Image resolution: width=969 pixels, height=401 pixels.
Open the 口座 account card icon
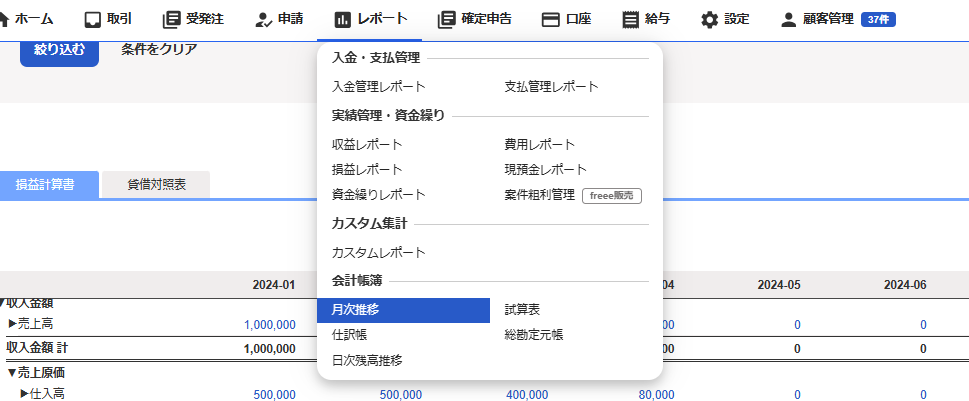click(550, 19)
